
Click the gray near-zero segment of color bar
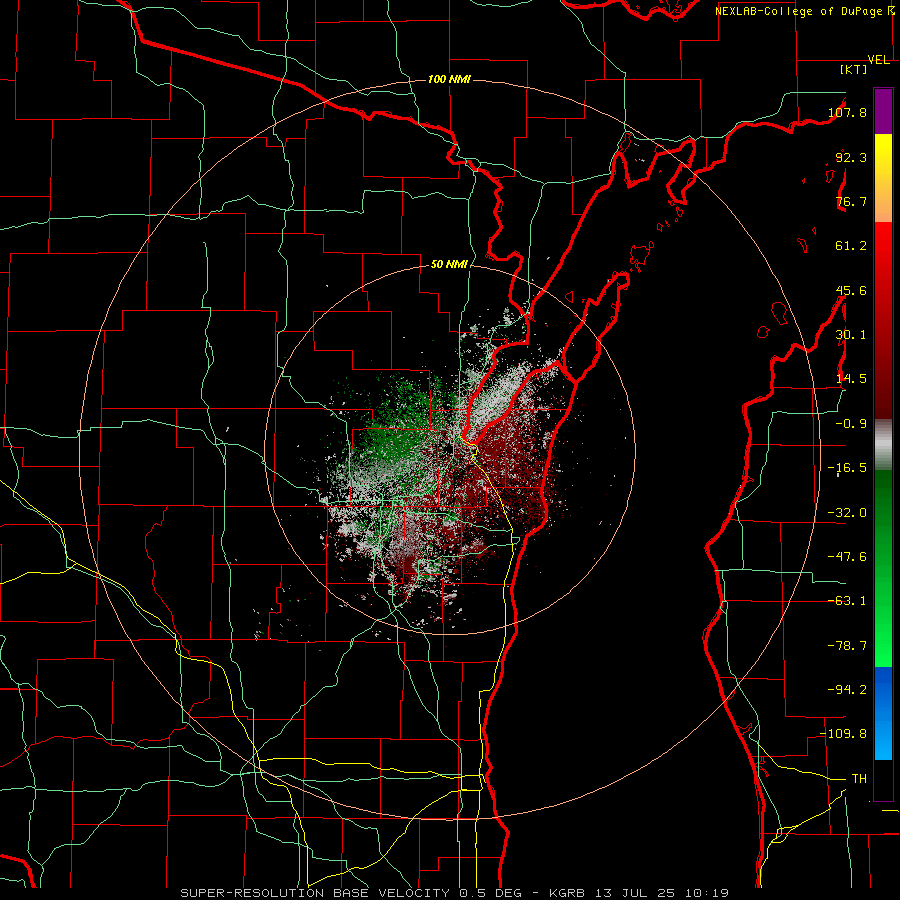pyautogui.click(x=883, y=445)
